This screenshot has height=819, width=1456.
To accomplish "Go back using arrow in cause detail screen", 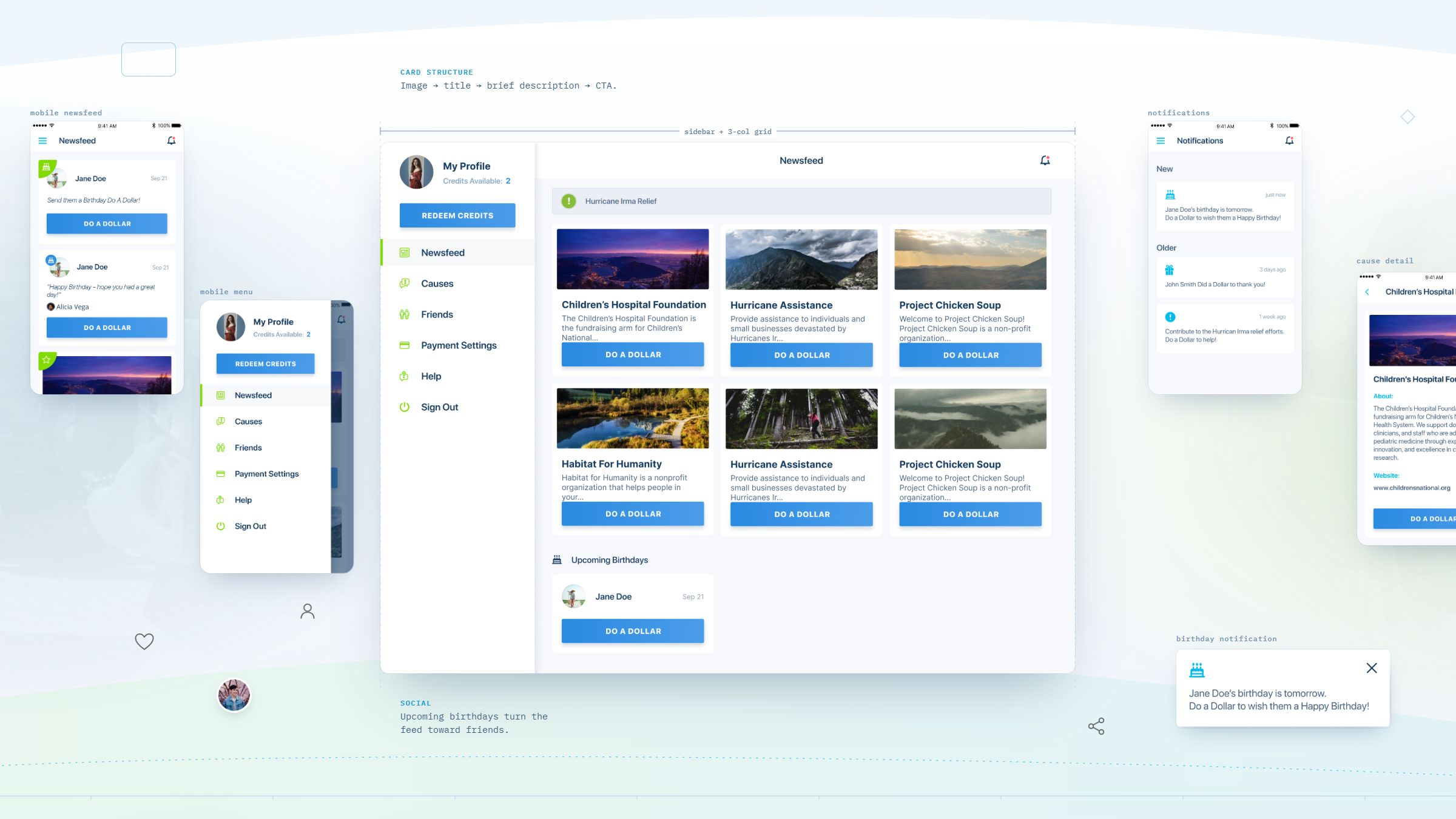I will click(1367, 292).
